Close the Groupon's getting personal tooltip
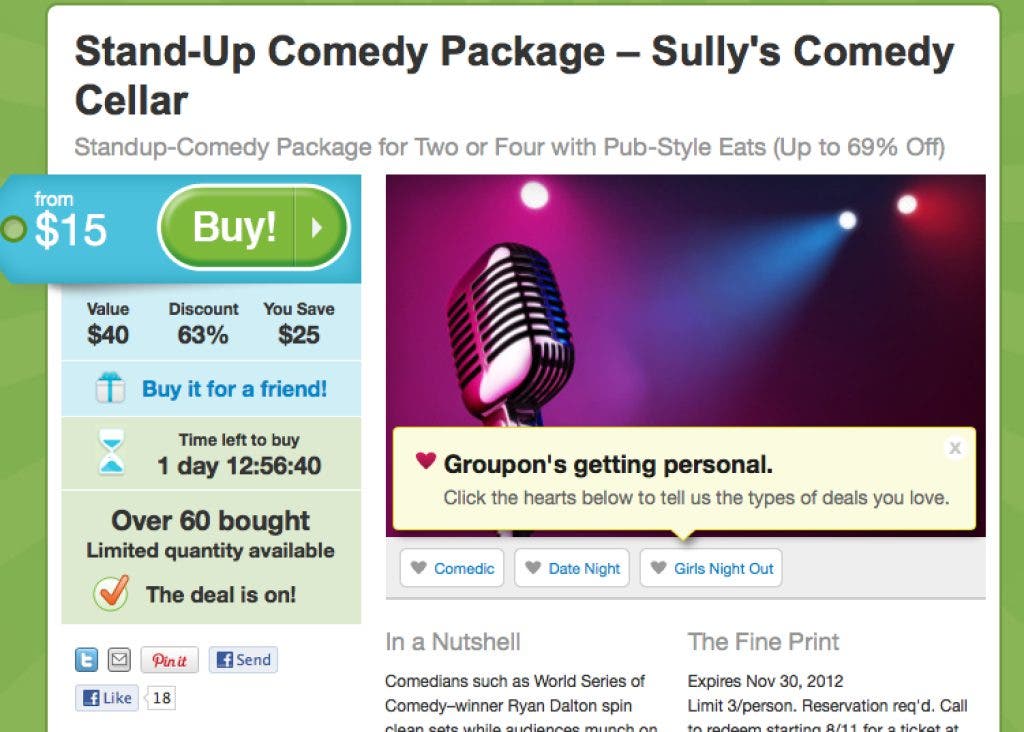1024x732 pixels. [x=955, y=448]
